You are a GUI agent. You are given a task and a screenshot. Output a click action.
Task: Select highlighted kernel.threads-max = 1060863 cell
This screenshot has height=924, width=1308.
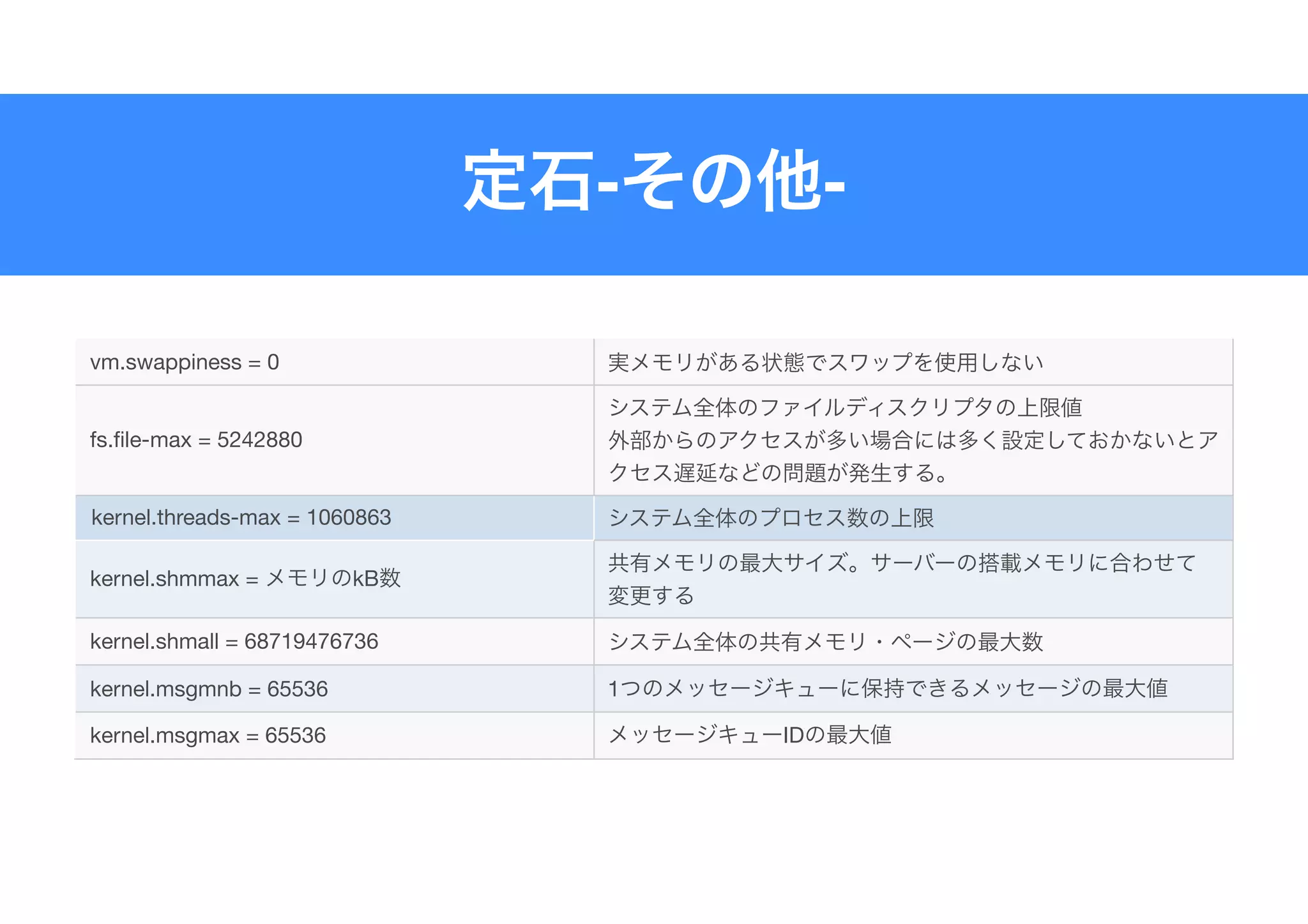(241, 517)
